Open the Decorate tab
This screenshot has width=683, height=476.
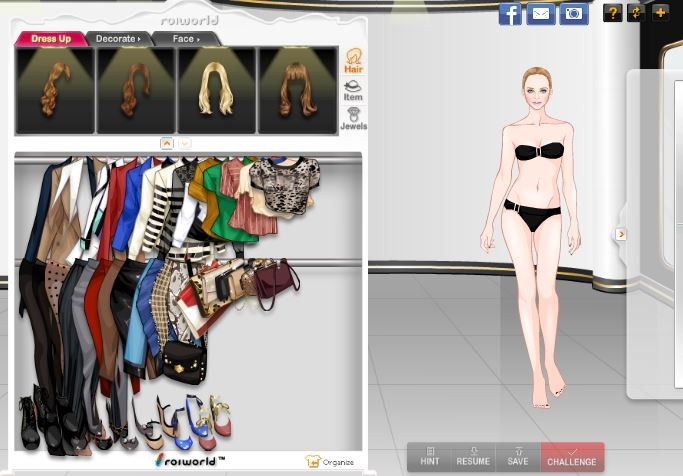(118, 39)
